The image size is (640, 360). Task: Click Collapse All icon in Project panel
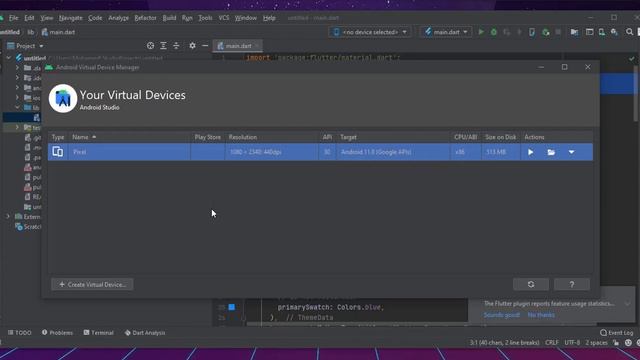pos(176,46)
